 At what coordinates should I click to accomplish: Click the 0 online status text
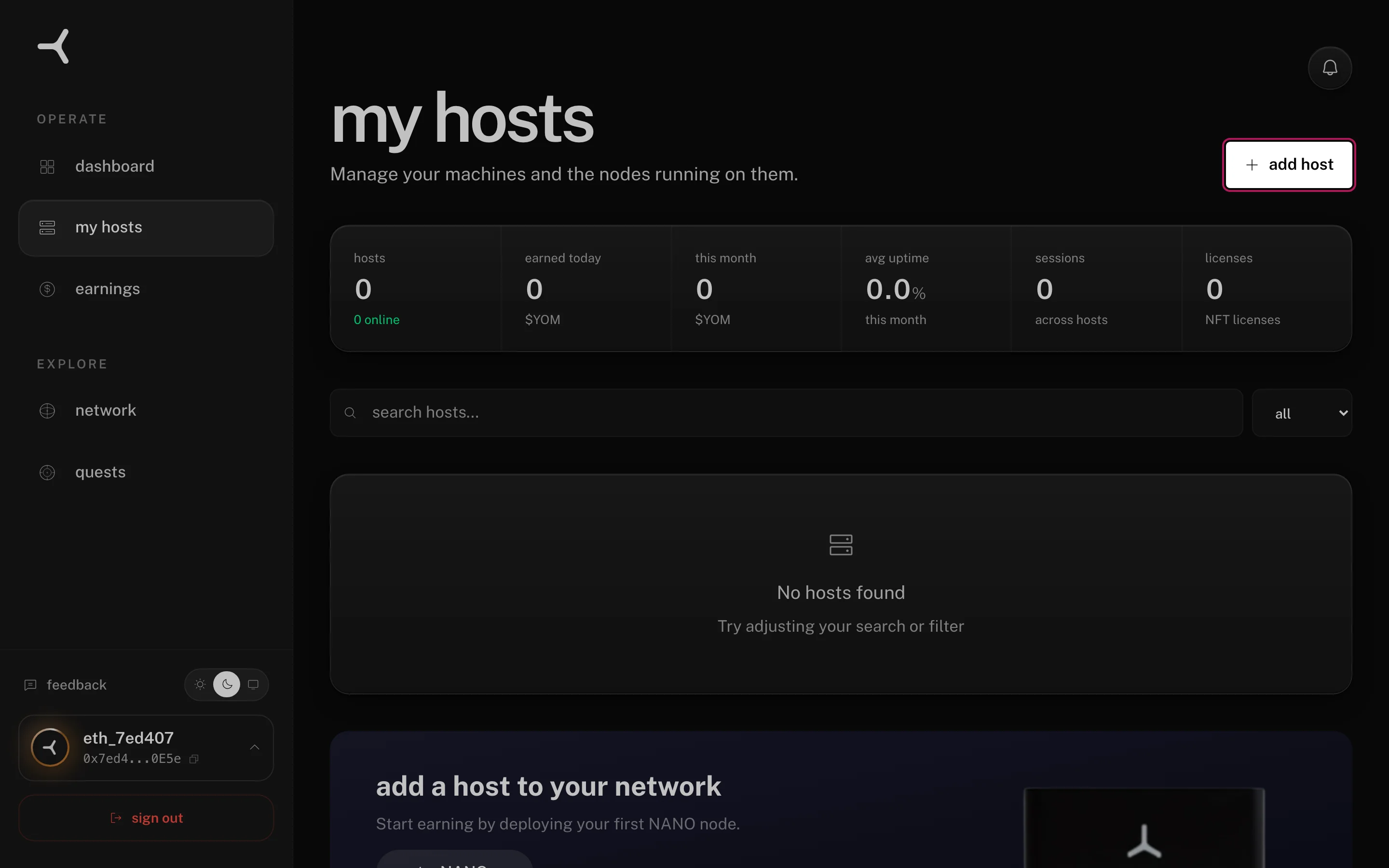tap(377, 320)
